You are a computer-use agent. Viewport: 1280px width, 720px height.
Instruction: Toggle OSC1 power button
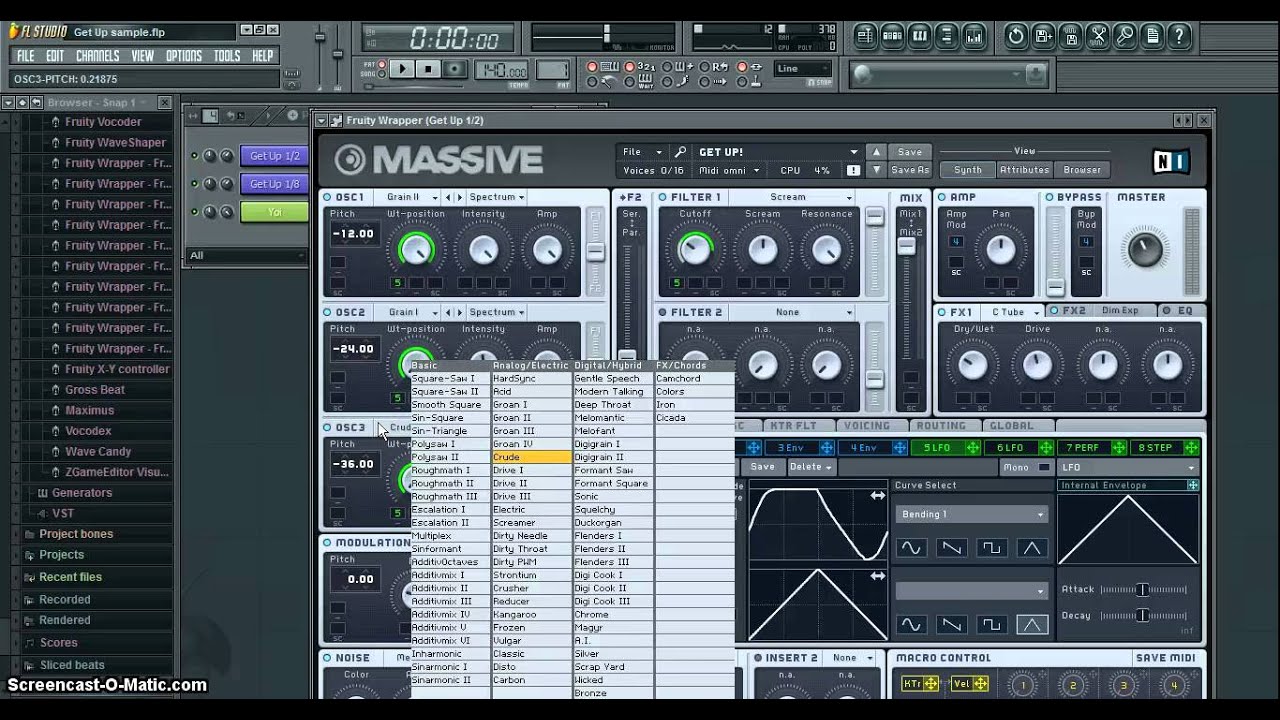(327, 197)
